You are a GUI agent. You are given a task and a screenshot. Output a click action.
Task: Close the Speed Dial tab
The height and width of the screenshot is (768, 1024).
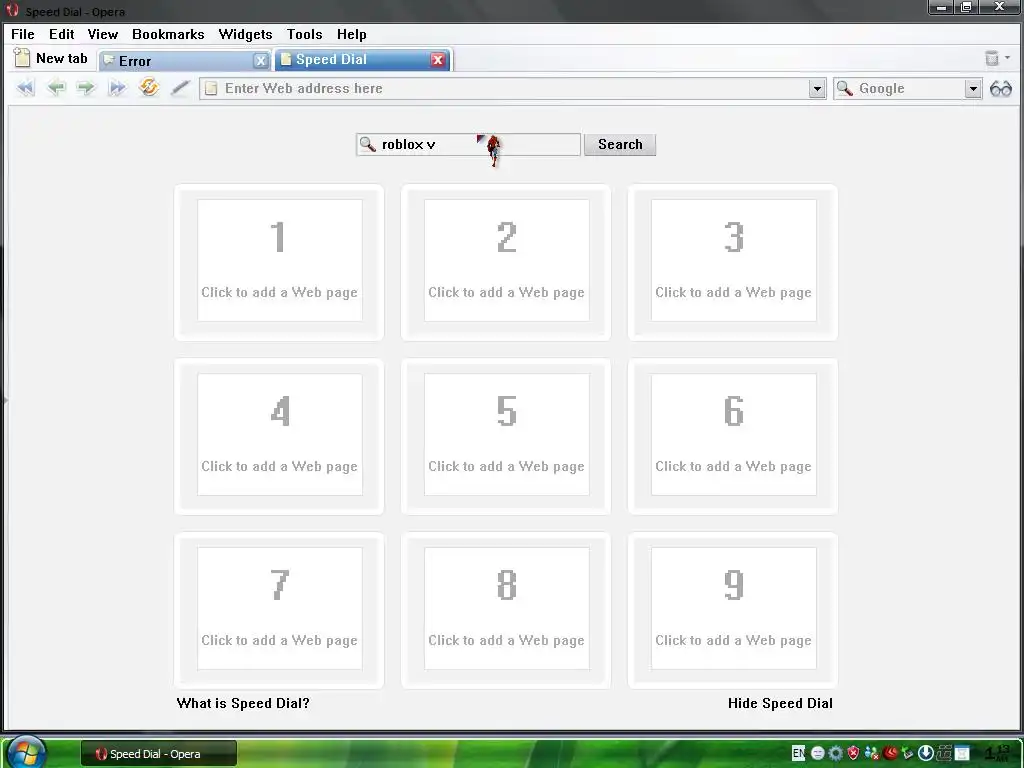(x=438, y=60)
